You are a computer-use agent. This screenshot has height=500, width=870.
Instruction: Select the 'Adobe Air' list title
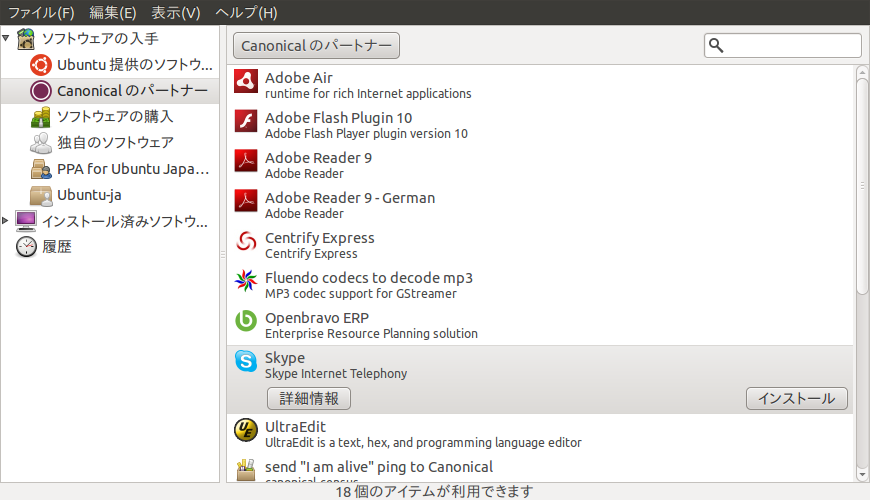[x=299, y=78]
